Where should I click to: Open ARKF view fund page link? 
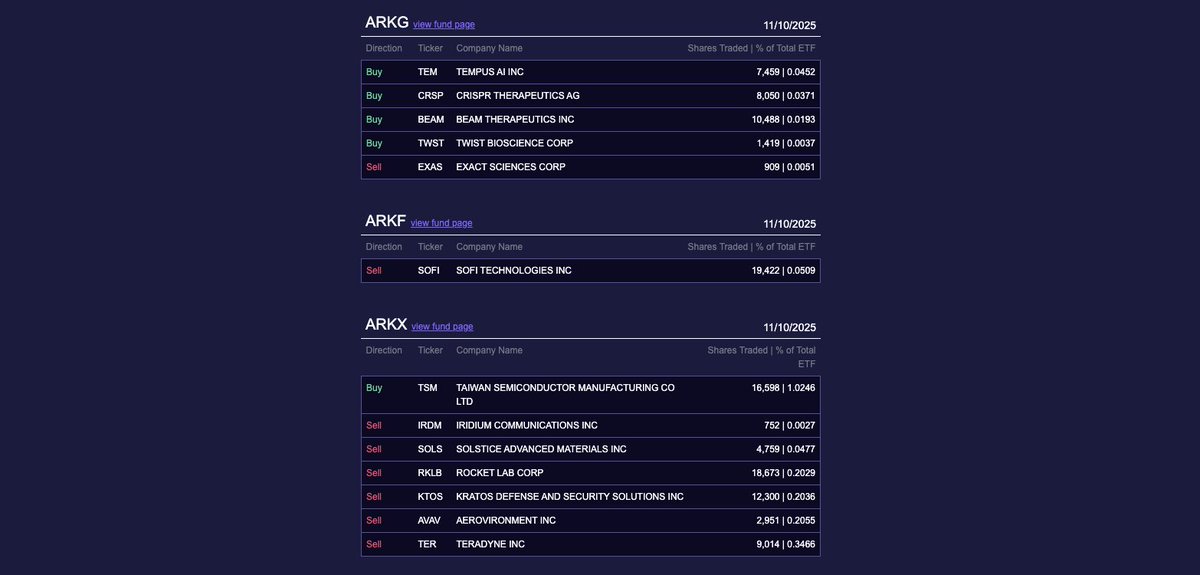tap(441, 224)
